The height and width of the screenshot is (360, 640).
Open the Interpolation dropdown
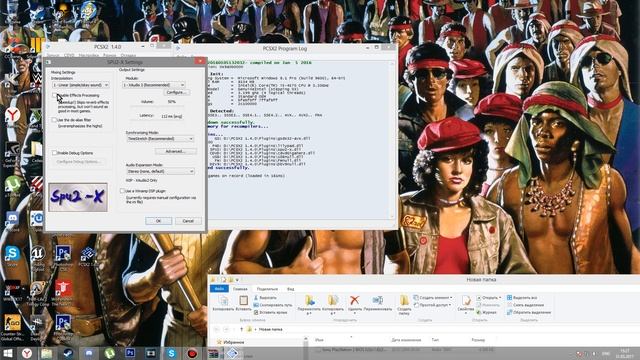click(x=80, y=85)
